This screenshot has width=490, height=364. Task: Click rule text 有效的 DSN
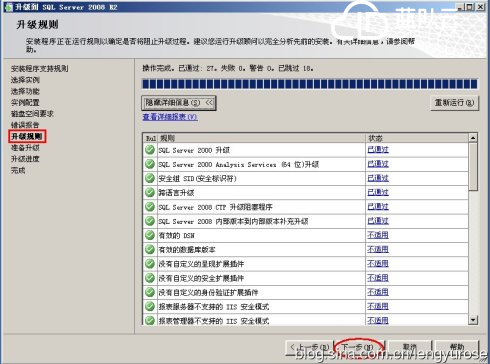[x=176, y=236]
